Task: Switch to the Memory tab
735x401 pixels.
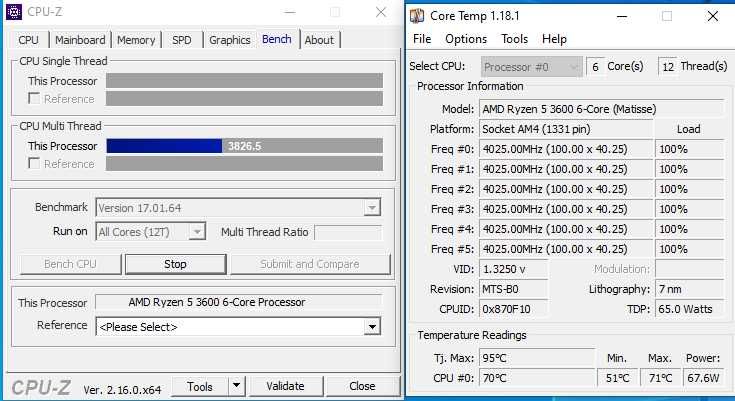Action: pyautogui.click(x=136, y=40)
